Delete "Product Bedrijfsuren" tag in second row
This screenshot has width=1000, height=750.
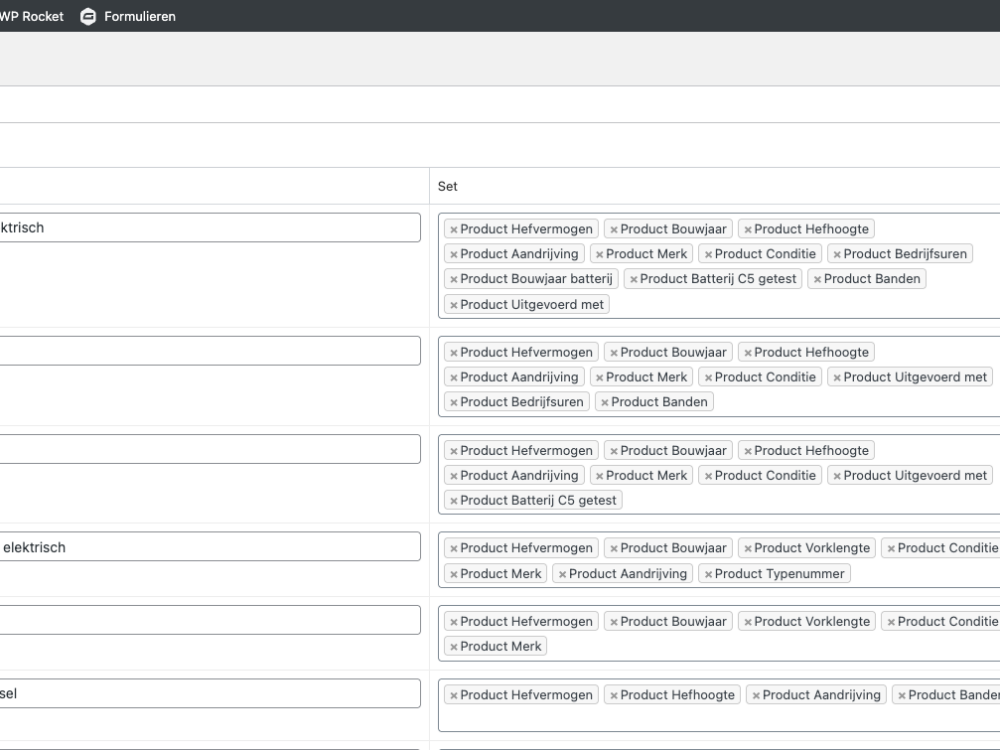point(454,403)
